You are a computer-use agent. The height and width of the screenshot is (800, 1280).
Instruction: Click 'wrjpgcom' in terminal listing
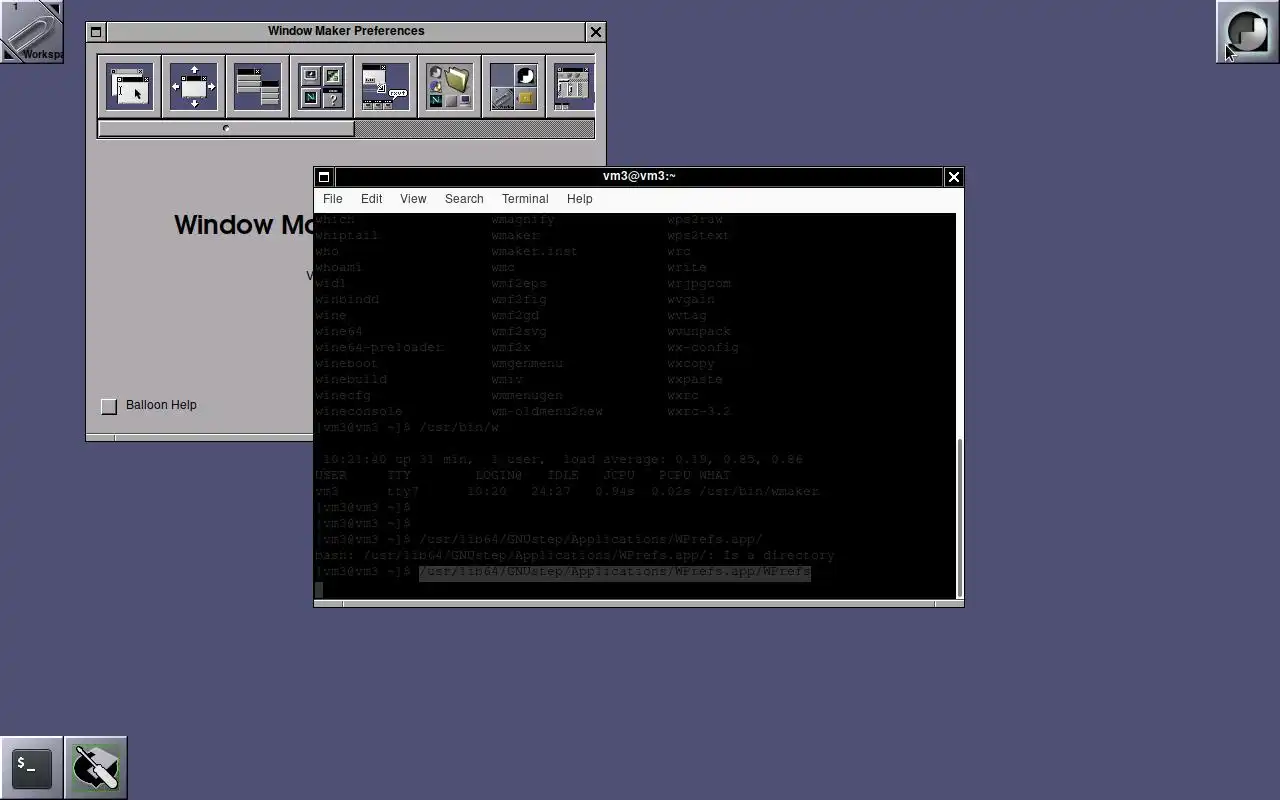point(698,284)
